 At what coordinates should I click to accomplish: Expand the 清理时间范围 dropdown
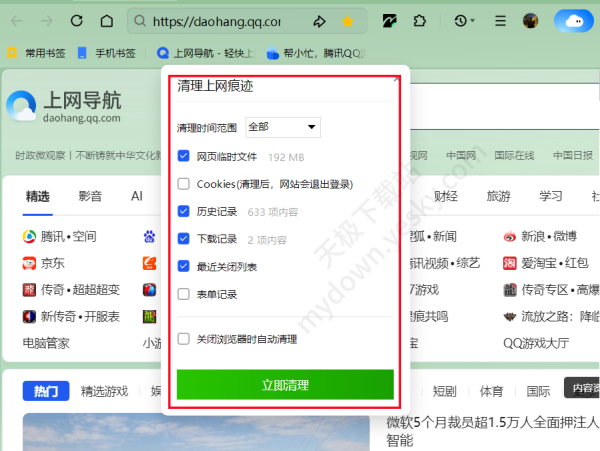coord(282,127)
